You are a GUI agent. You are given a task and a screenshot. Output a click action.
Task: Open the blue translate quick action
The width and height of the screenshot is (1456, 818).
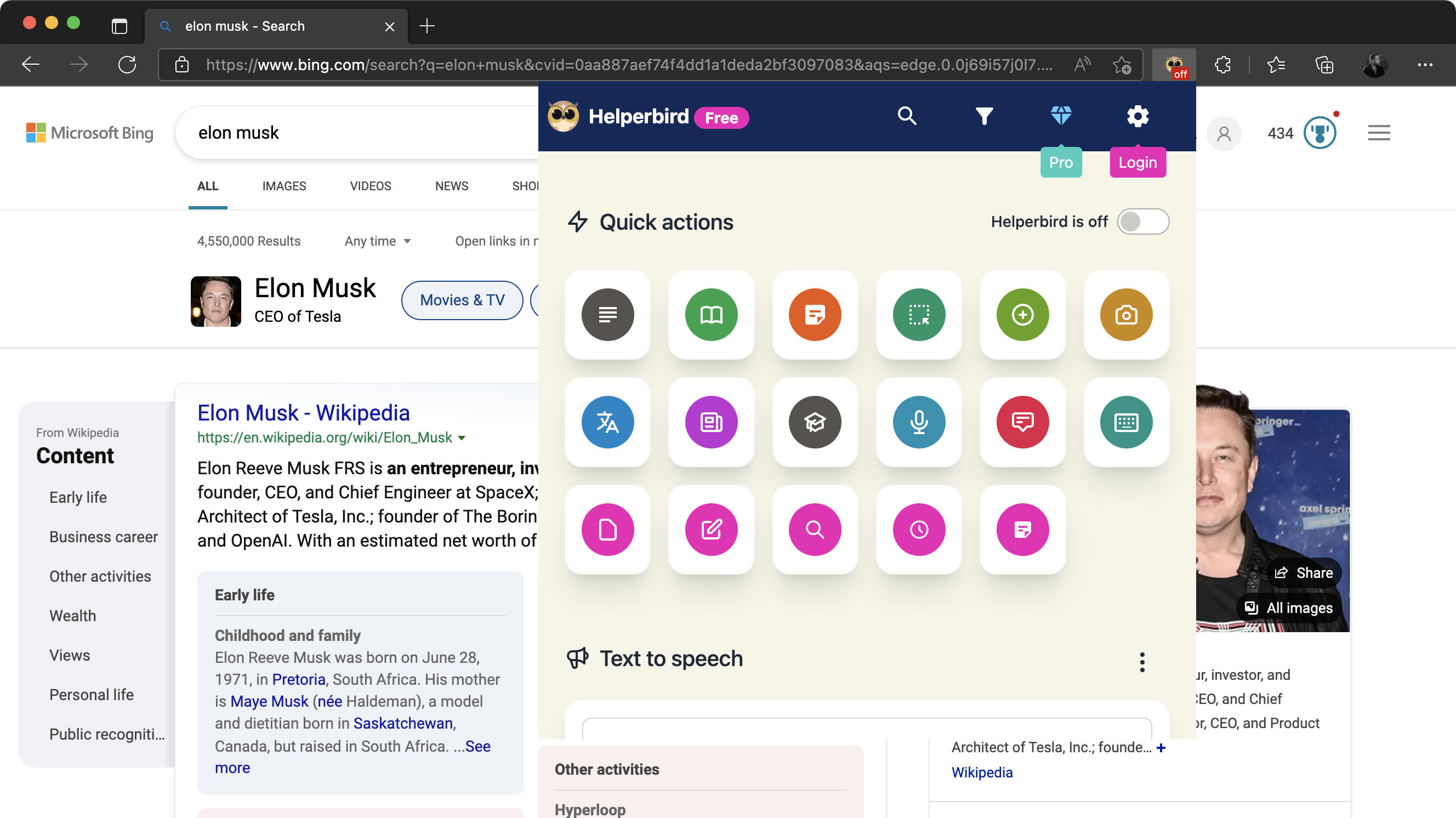(x=607, y=422)
